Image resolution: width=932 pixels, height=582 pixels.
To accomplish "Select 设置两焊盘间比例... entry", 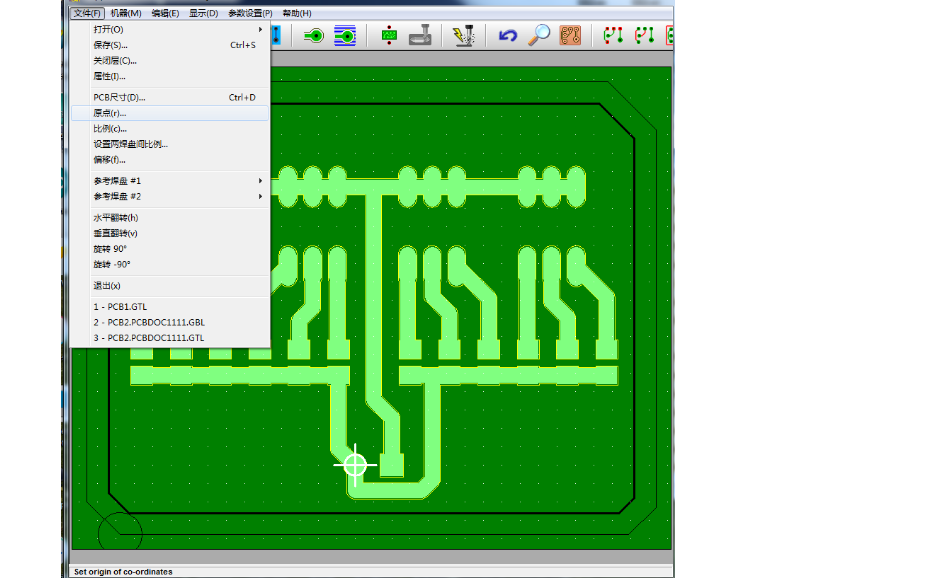I will point(170,144).
